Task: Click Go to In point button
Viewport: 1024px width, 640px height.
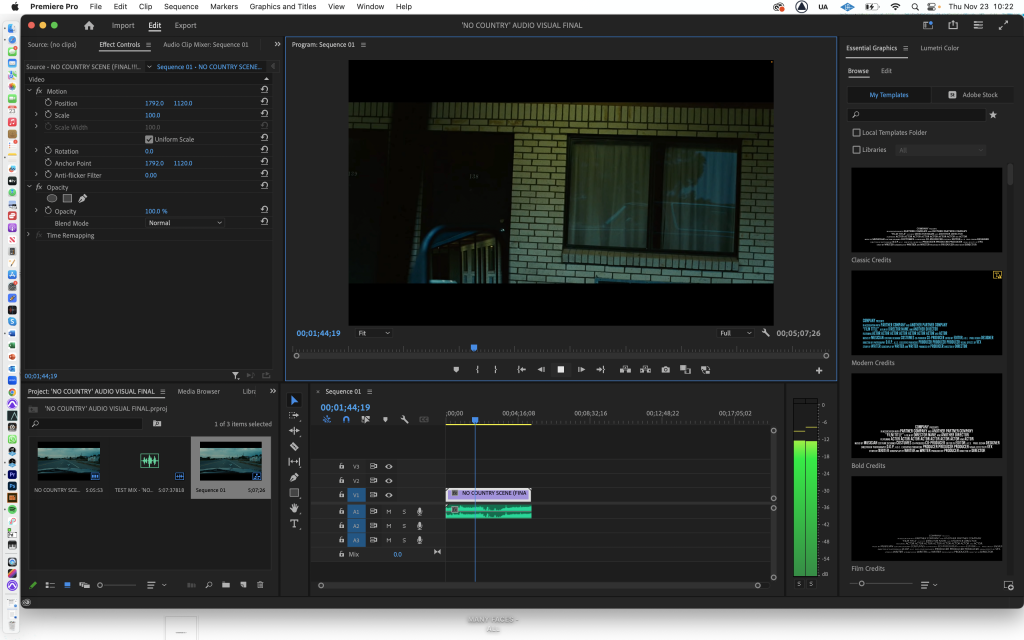Action: tap(521, 370)
